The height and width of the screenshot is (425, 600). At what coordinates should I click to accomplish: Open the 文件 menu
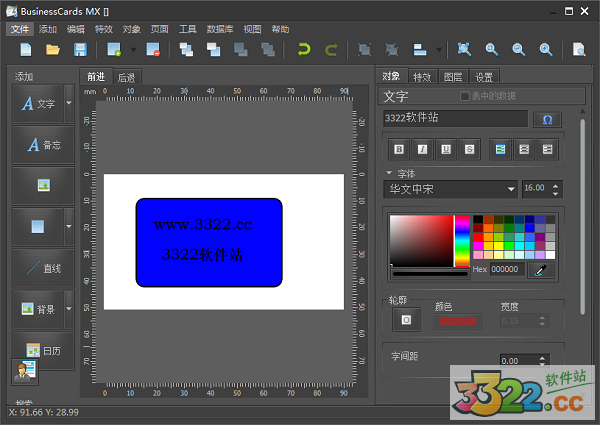(20, 29)
